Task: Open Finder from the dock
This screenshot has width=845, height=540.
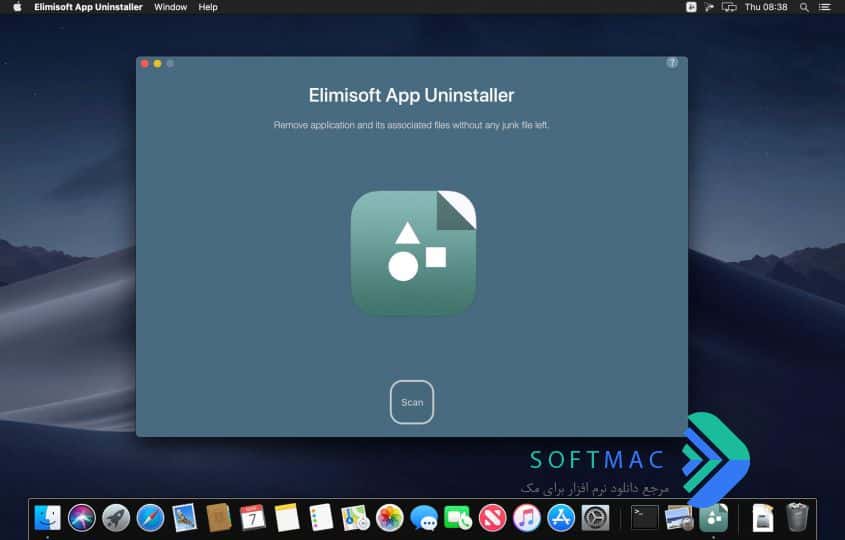Action: point(47,518)
